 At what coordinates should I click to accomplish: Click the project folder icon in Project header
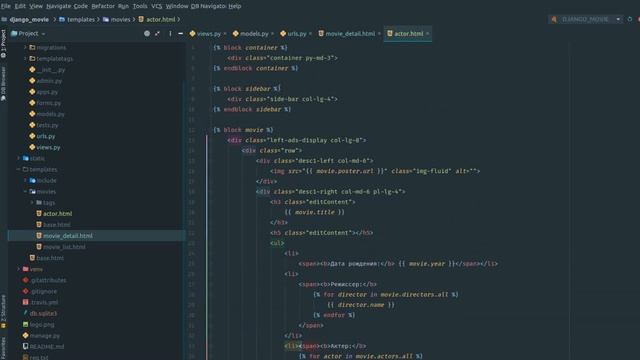click(14, 33)
